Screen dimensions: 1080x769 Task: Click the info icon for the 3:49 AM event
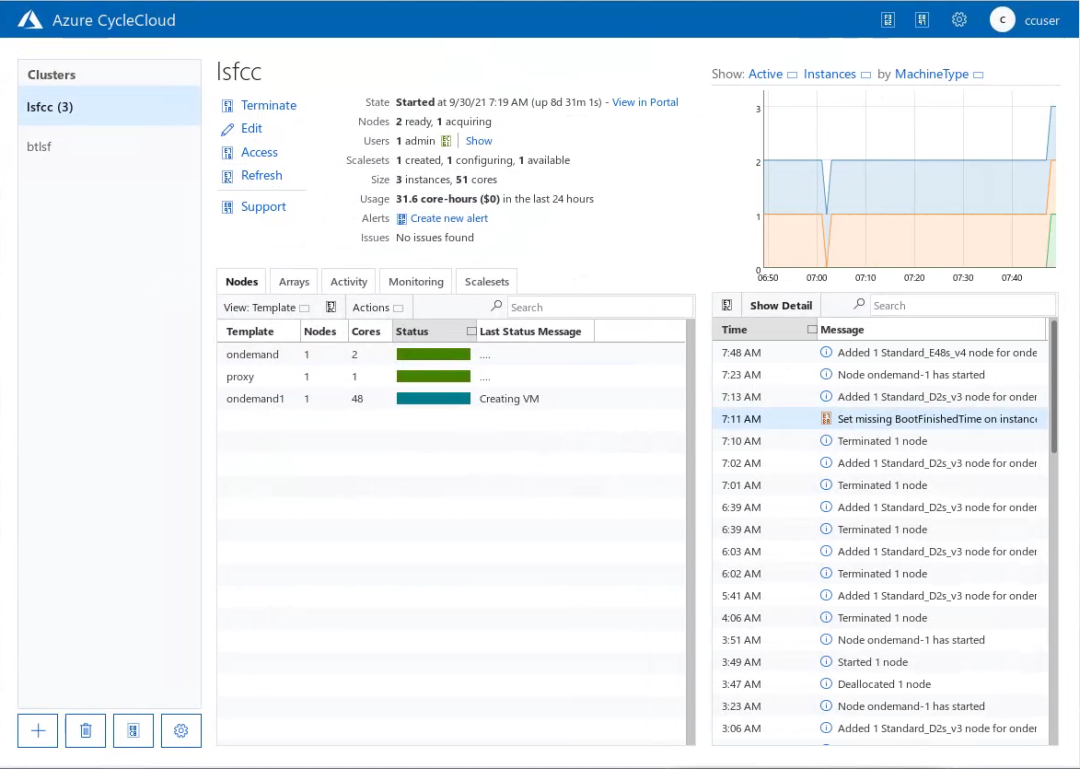click(x=826, y=662)
